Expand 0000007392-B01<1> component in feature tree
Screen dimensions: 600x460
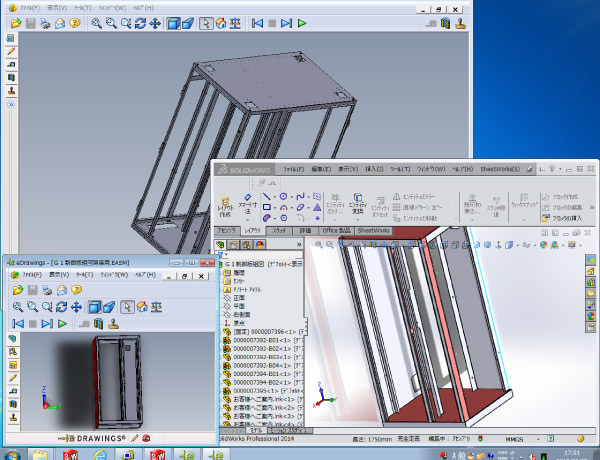pyautogui.click(x=220, y=341)
